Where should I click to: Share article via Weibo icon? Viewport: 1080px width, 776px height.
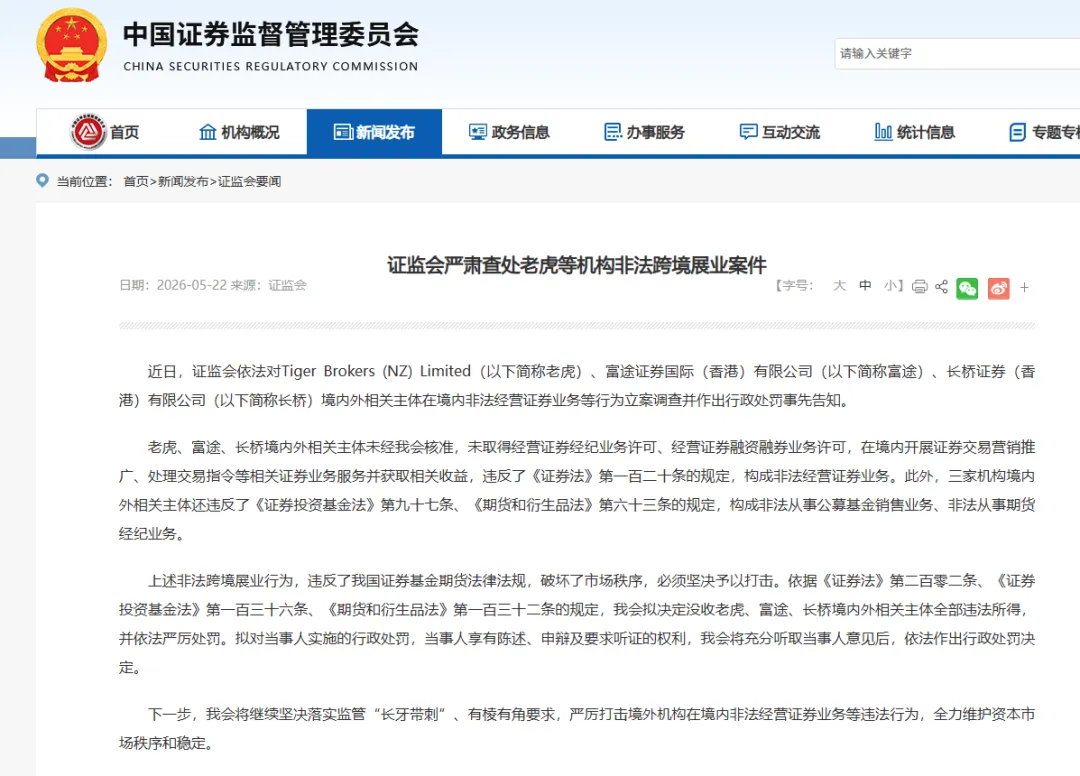pyautogui.click(x=999, y=289)
